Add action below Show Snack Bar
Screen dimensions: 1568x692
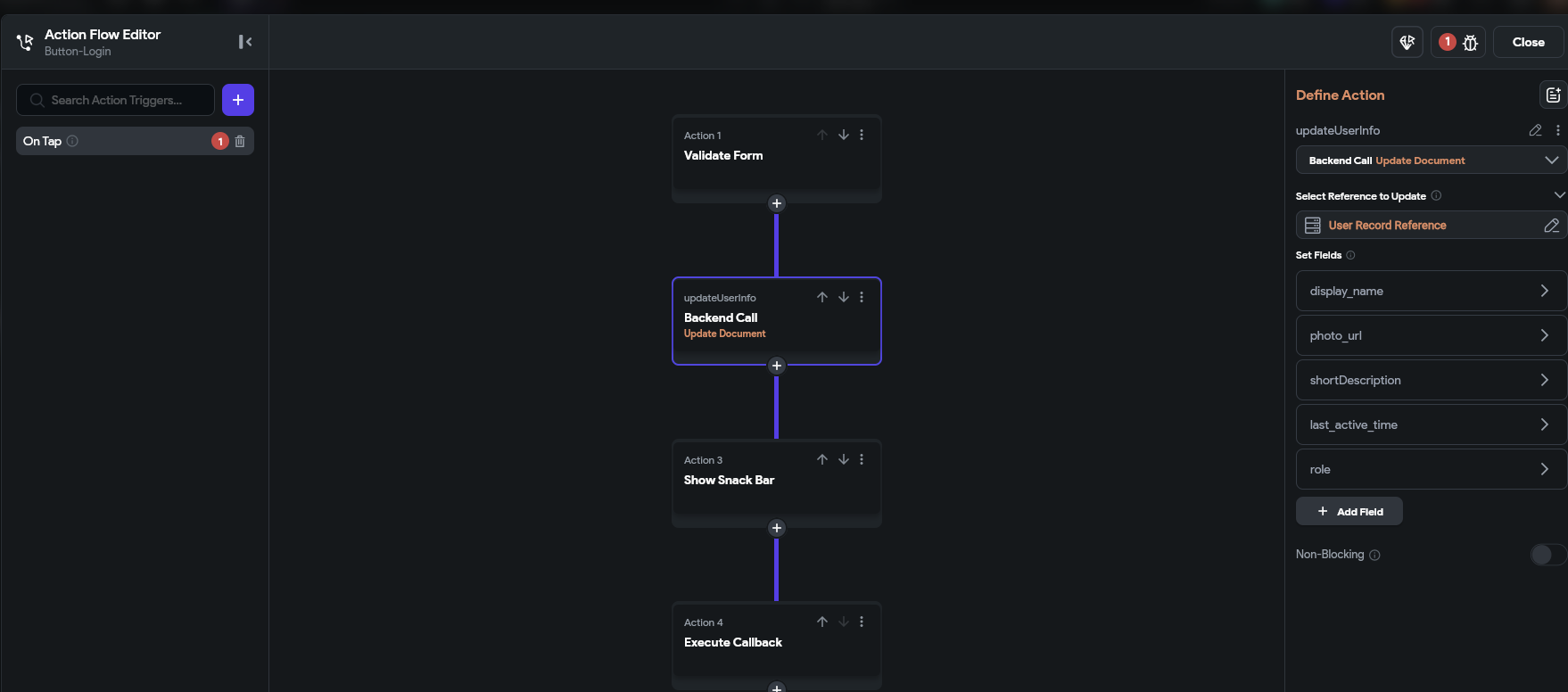point(777,528)
